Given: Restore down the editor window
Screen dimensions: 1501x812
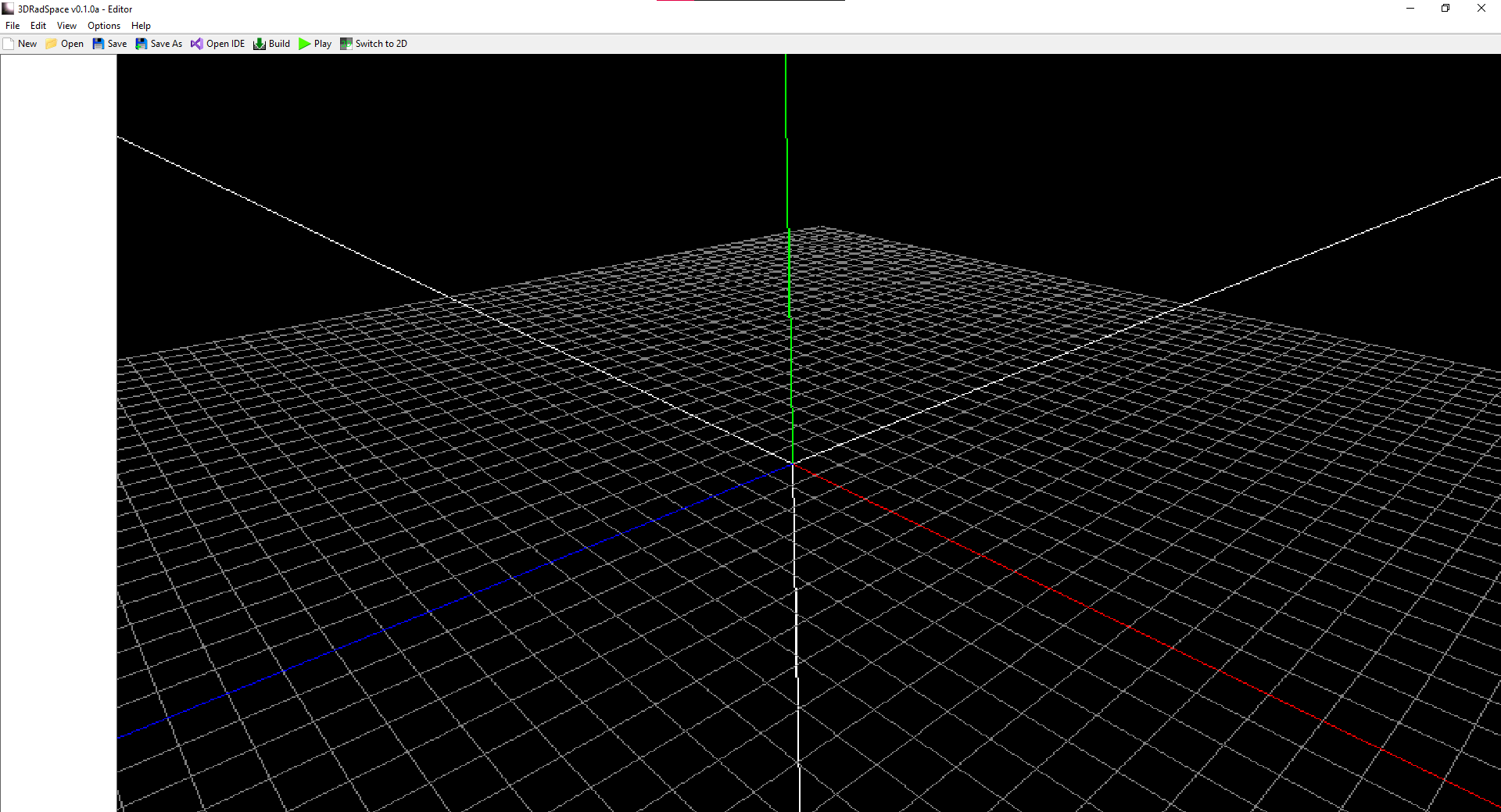Looking at the screenshot, I should (x=1445, y=9).
